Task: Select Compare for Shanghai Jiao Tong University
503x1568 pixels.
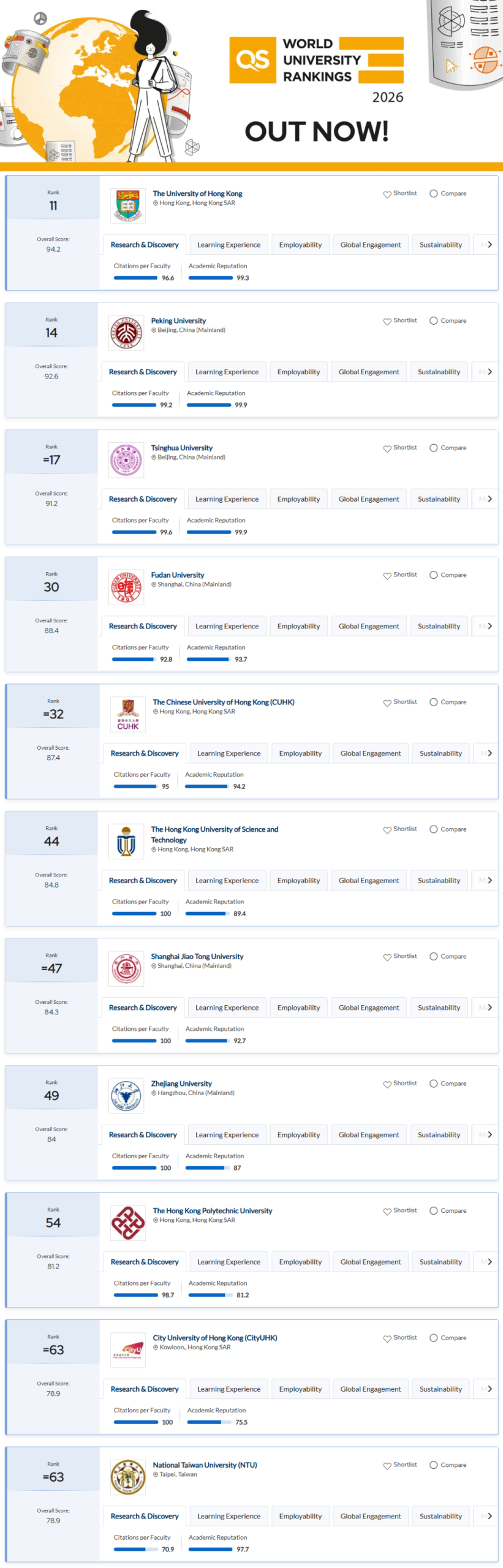Action: coord(448,956)
